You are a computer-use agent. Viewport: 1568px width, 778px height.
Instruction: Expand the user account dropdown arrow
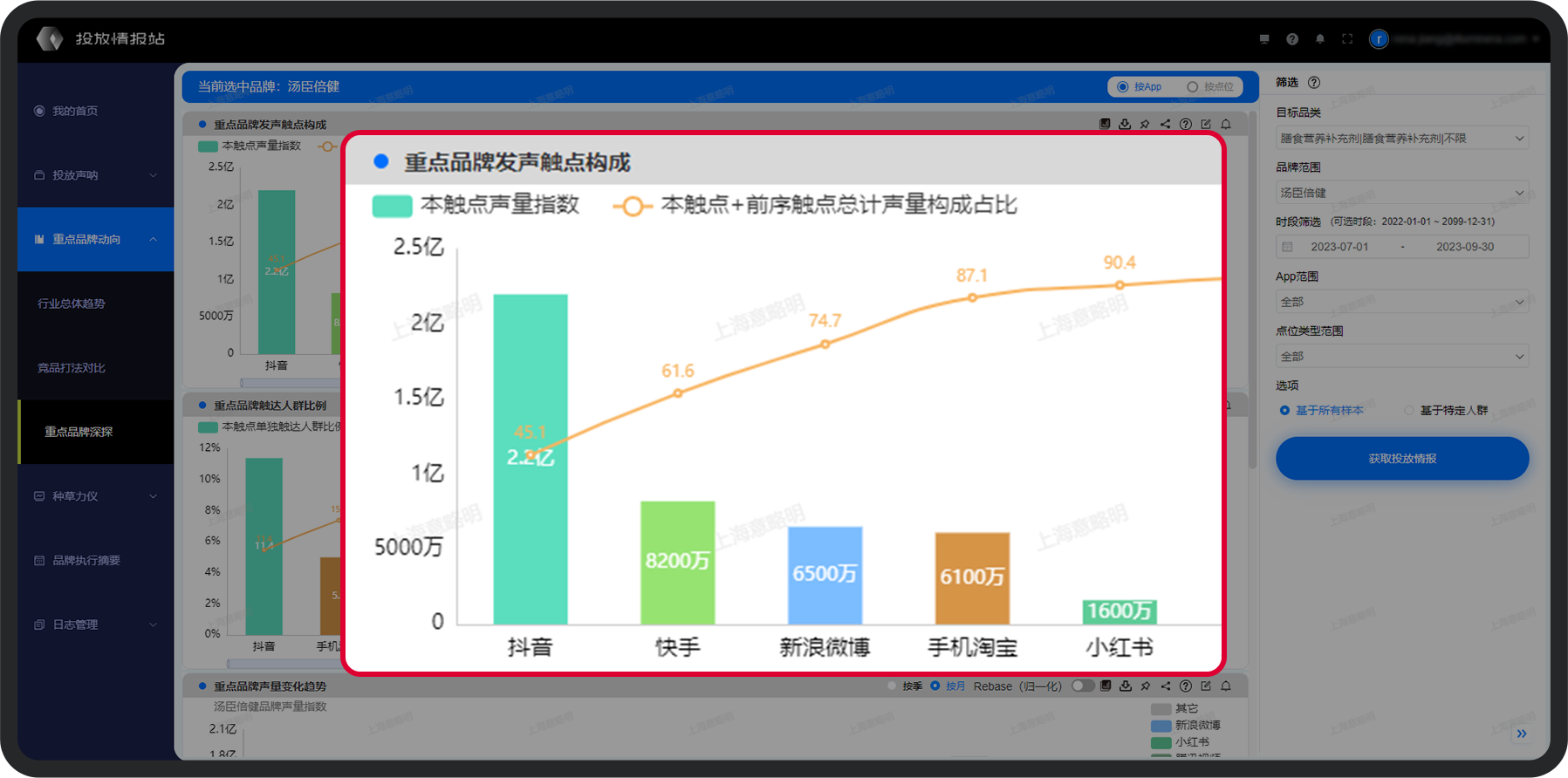1535,39
